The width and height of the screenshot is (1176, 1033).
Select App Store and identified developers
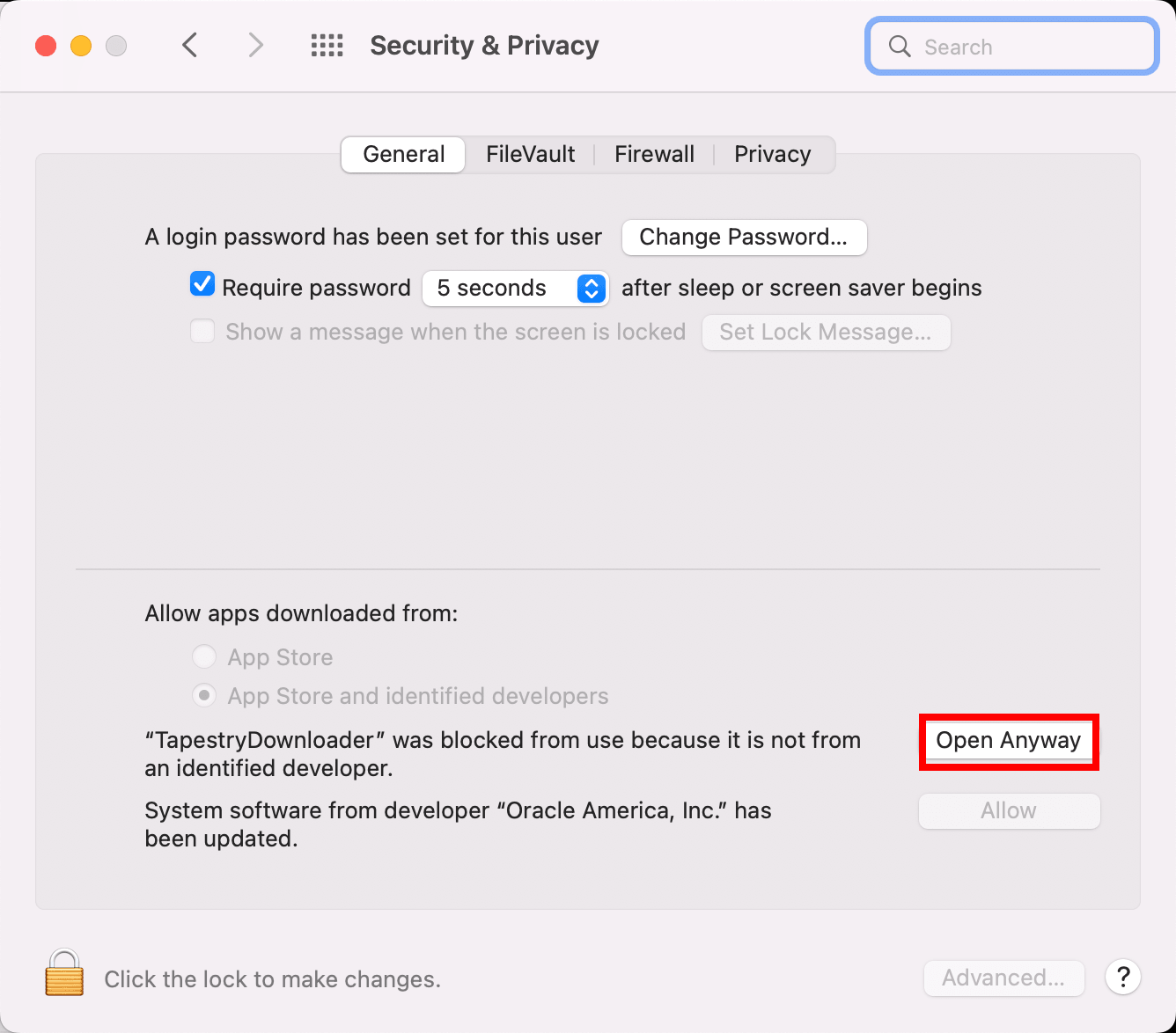[x=203, y=695]
